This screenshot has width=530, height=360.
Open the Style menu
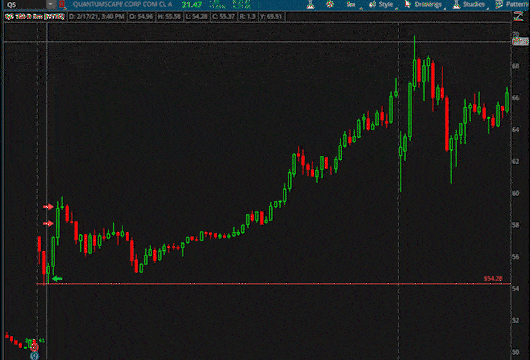[382, 4]
